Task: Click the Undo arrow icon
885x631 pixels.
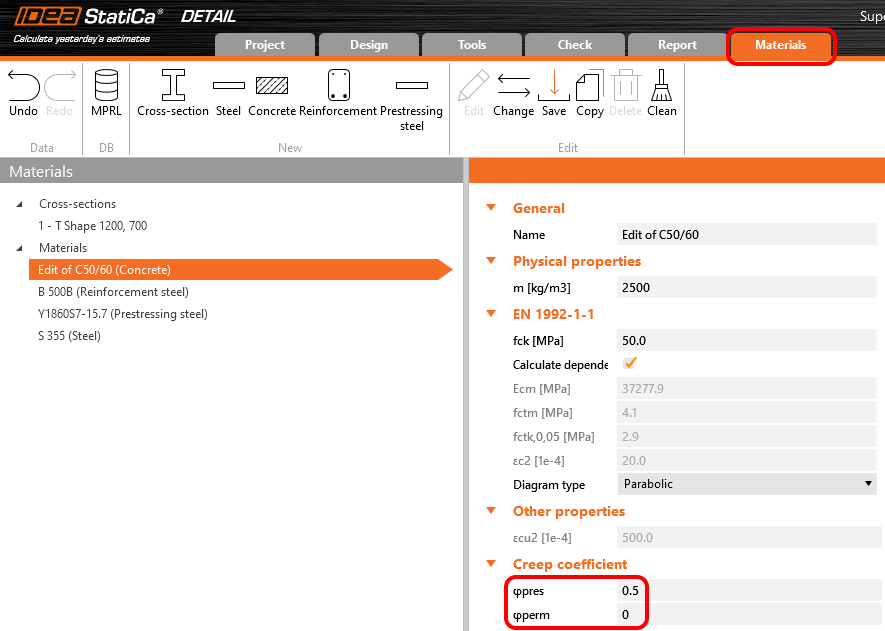Action: click(x=23, y=86)
